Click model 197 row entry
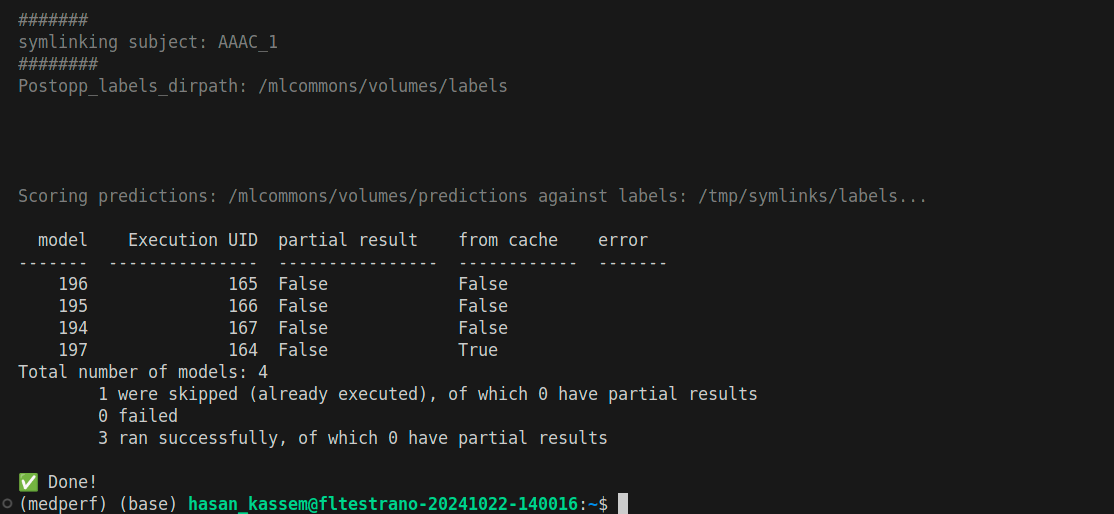Screen dimensions: 1114x514 coord(73,350)
